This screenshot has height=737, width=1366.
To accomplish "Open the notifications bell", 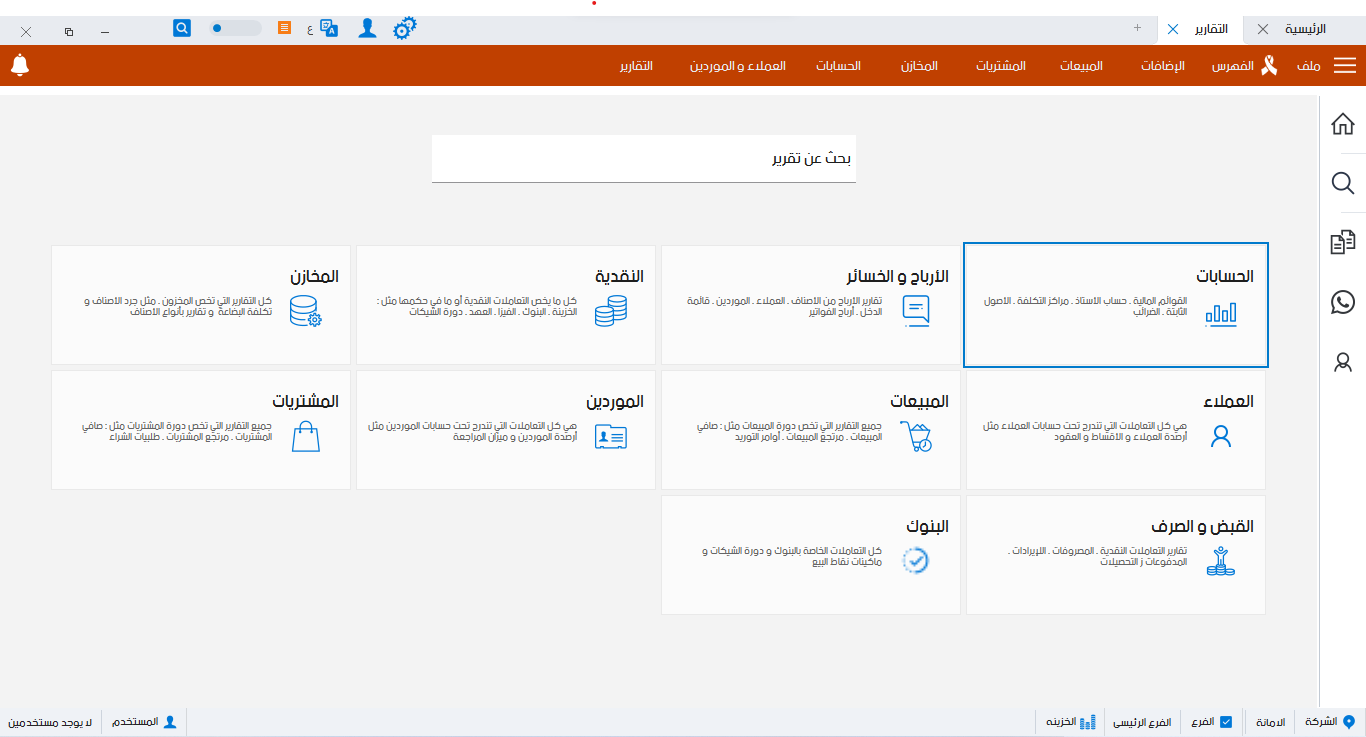I will click(20, 65).
